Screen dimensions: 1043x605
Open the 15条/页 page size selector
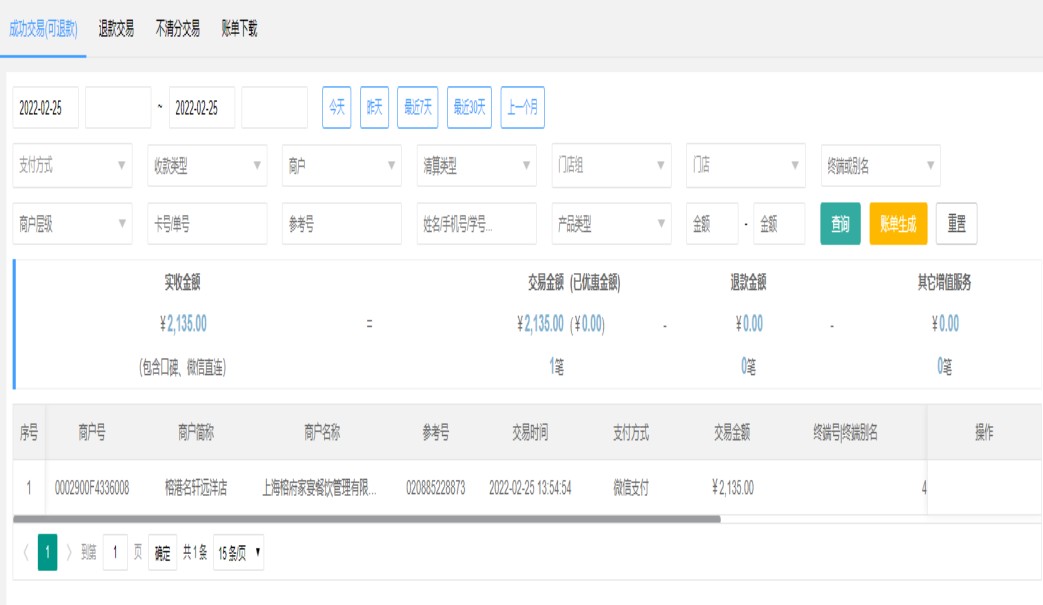point(238,552)
